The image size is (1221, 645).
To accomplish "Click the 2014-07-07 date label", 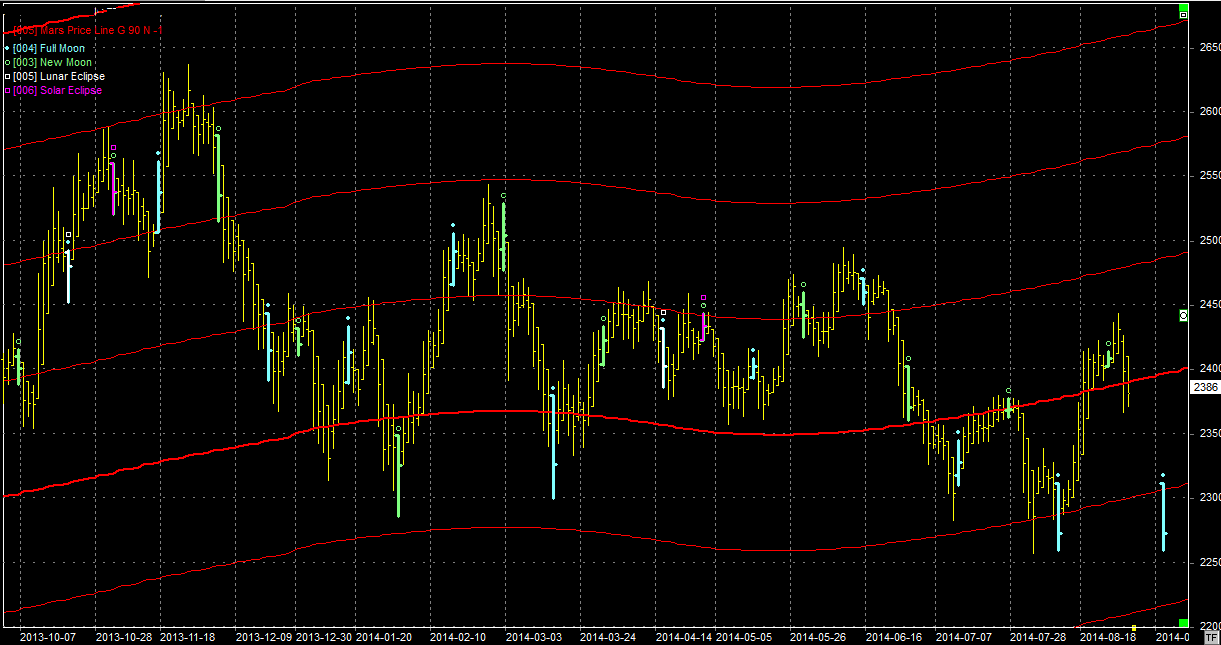I will 964,636.
